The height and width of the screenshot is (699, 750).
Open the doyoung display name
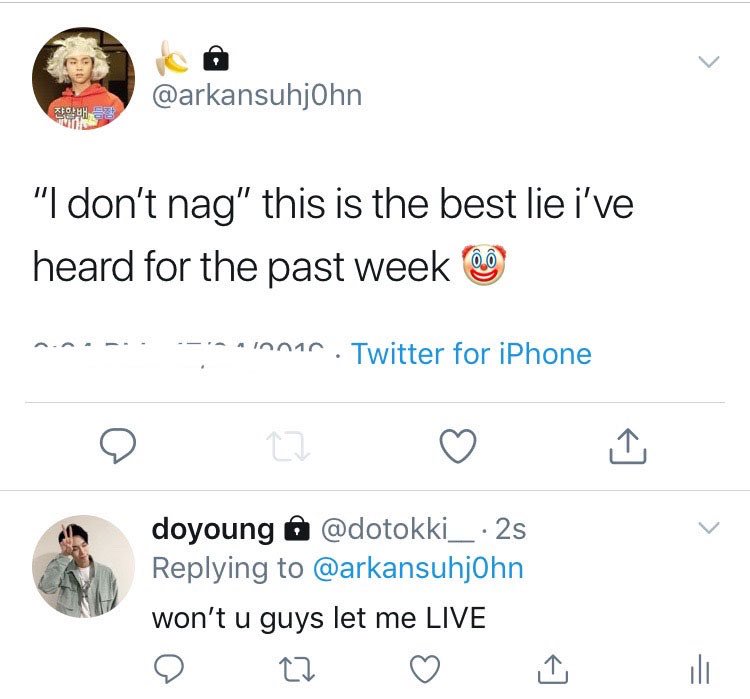[213, 529]
